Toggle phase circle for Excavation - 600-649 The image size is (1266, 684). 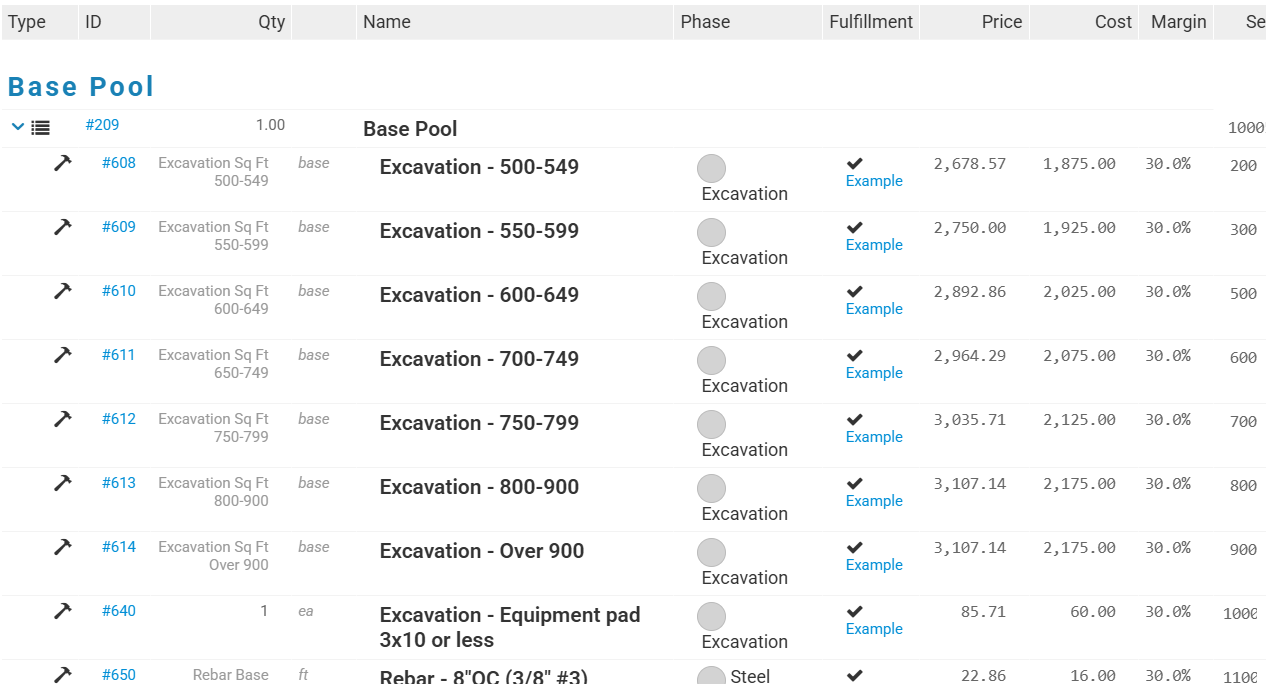click(711, 296)
